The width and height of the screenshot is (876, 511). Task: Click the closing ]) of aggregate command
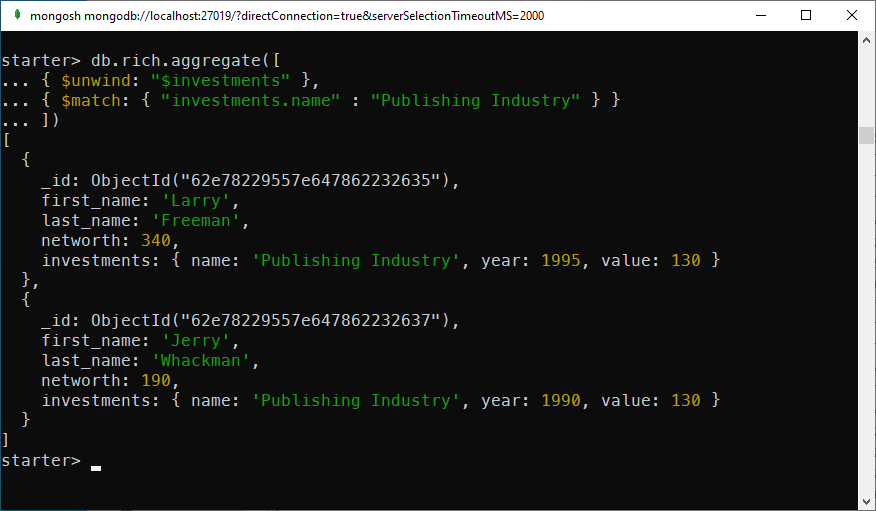click(50, 120)
